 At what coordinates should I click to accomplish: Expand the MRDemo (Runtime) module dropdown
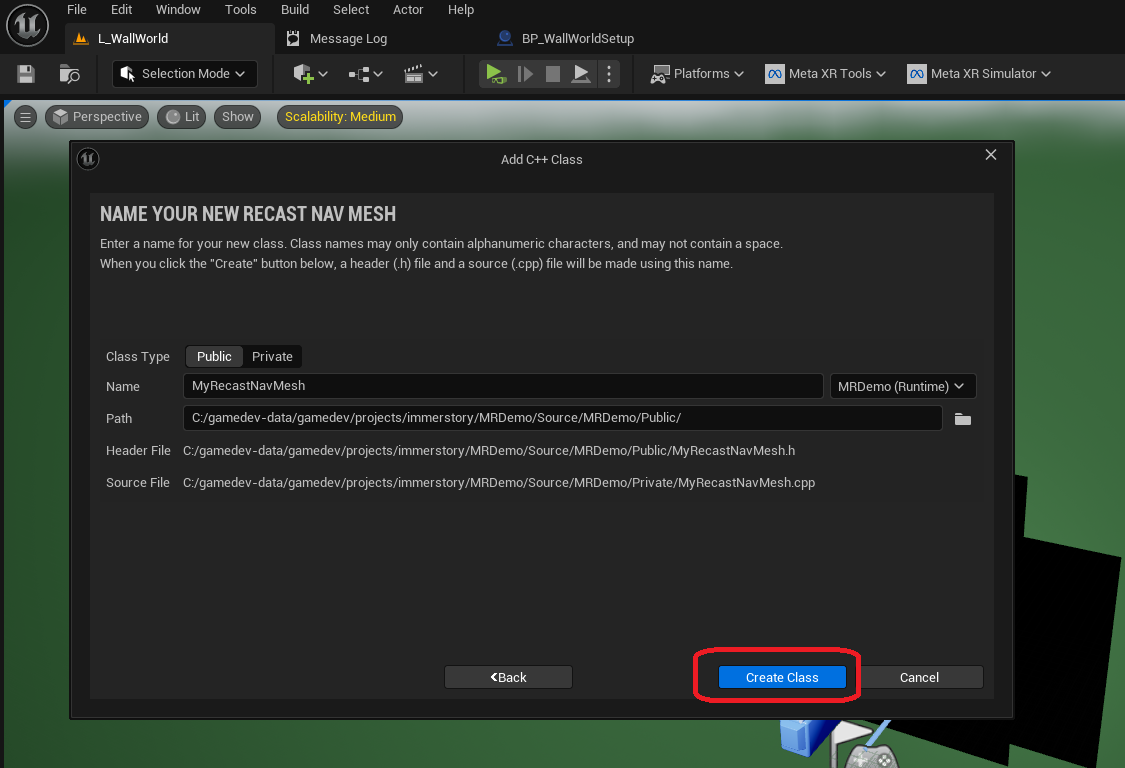coord(902,387)
